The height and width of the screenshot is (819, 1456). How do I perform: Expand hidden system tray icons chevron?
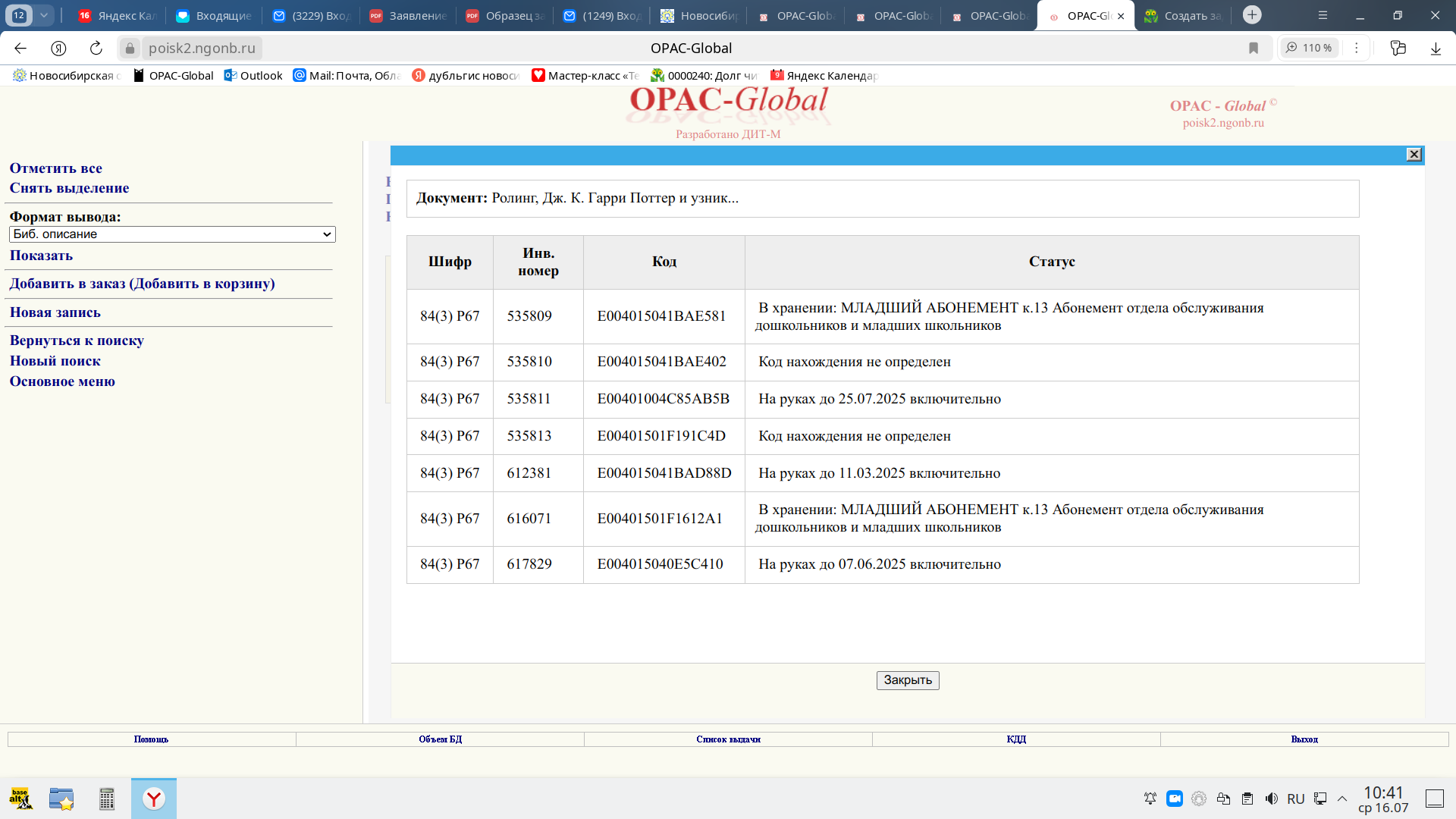coord(1342,799)
